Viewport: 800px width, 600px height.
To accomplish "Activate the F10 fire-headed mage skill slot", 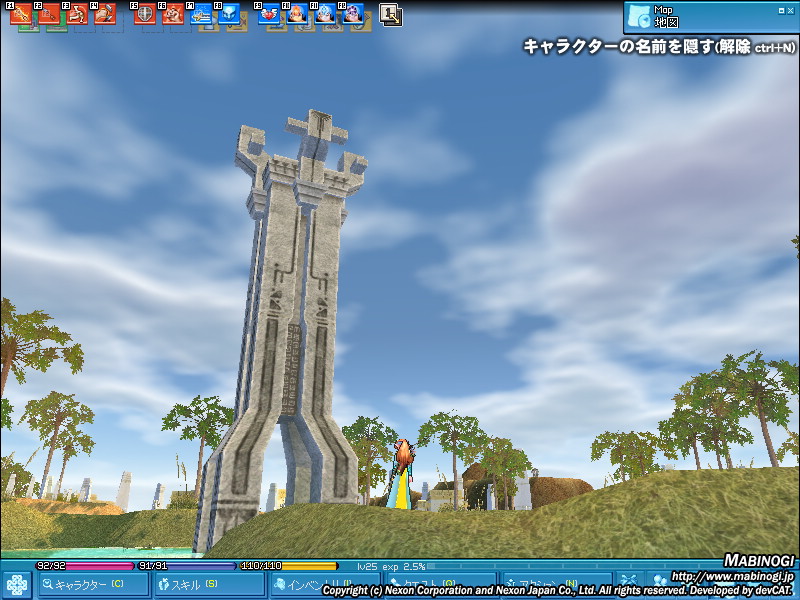I will point(297,14).
